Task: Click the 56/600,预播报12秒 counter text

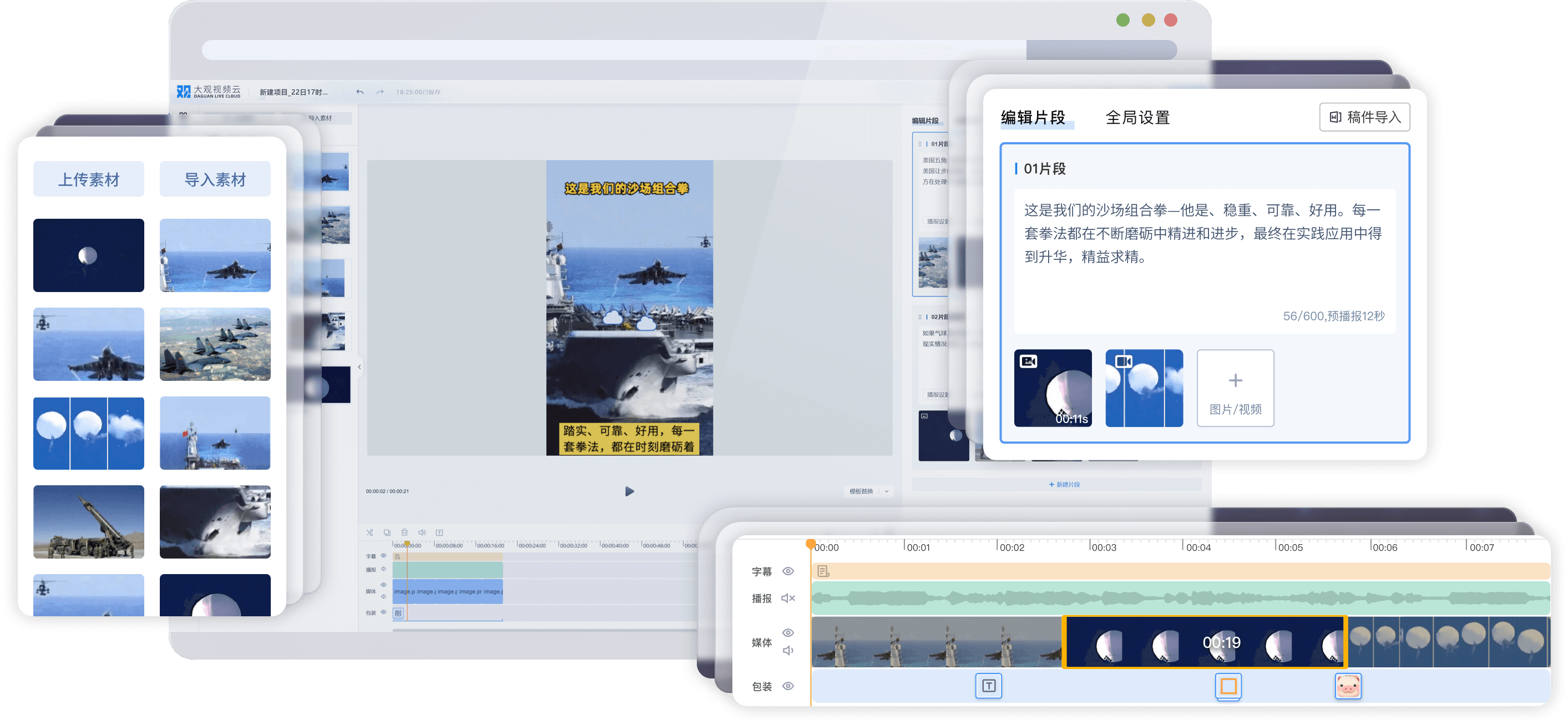Action: tap(1333, 315)
